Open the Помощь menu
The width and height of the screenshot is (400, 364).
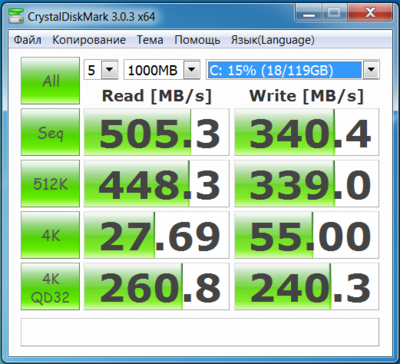coord(197,40)
